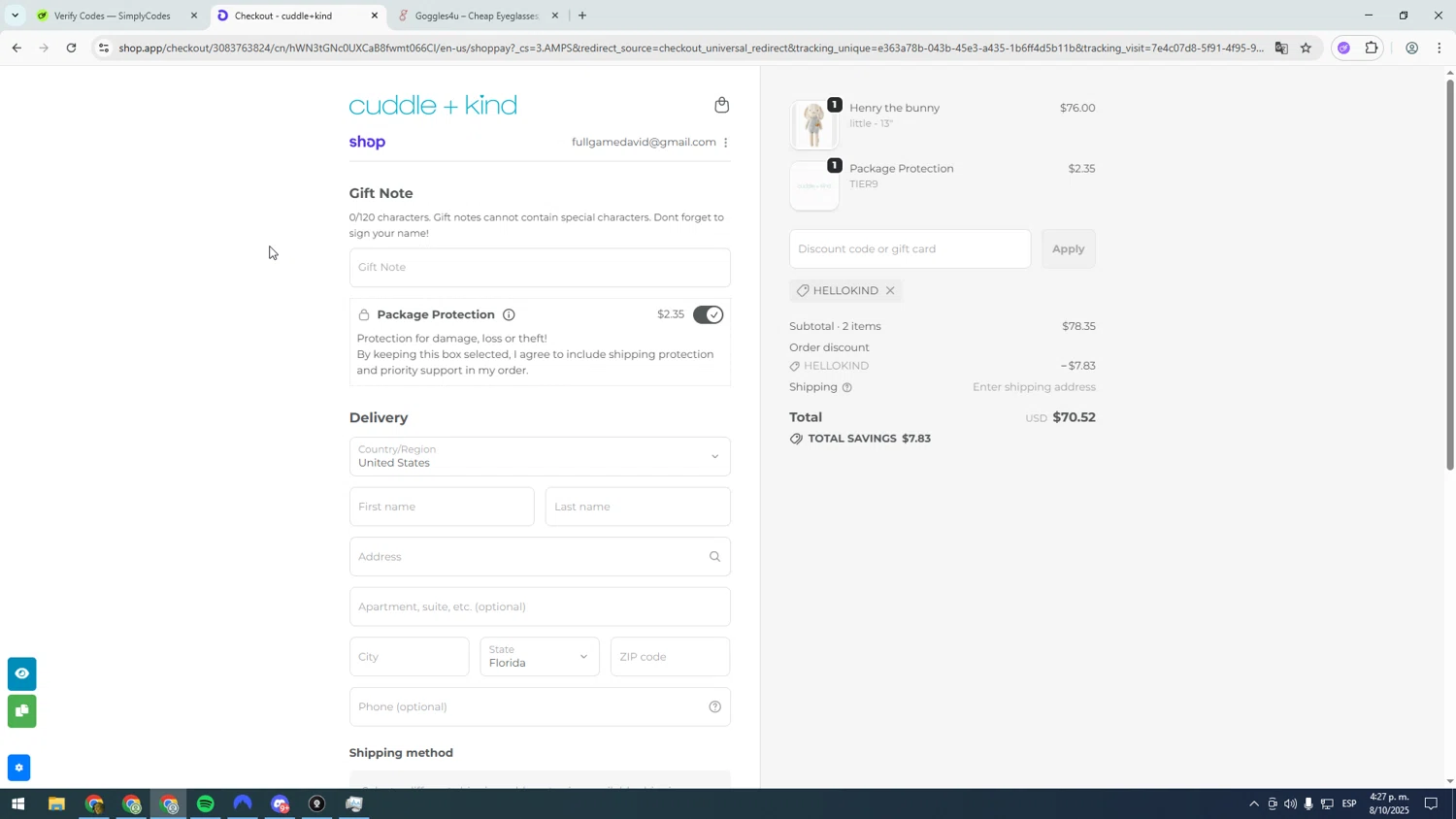Viewport: 1456px width, 819px height.
Task: Click the phone field help question icon
Action: tap(714, 707)
